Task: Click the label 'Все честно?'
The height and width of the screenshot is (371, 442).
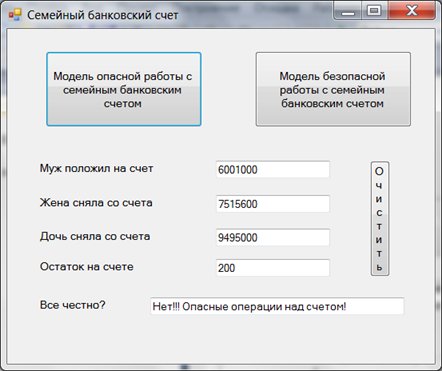Action: click(x=72, y=305)
